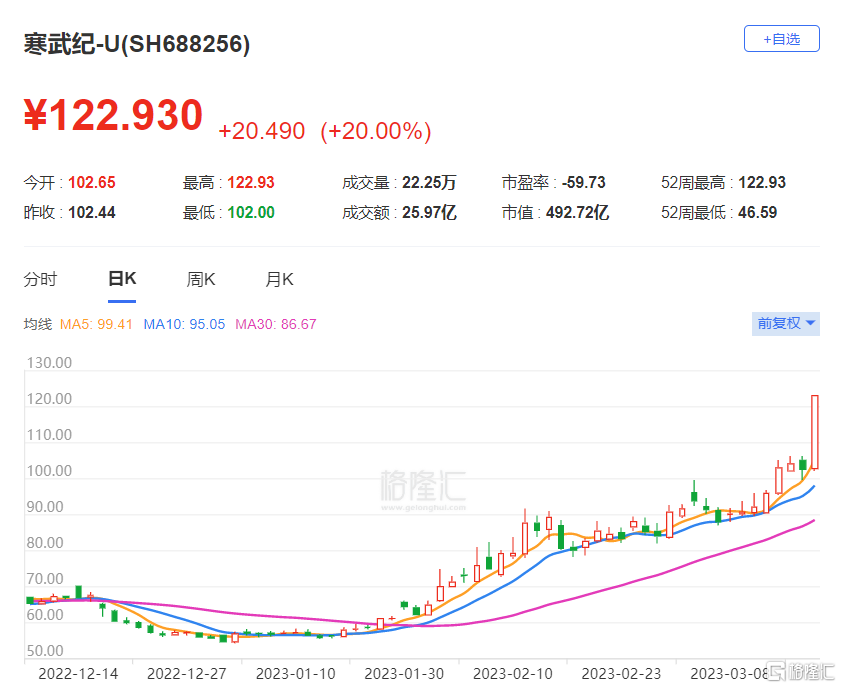Select the 日K chart tab

pos(122,279)
